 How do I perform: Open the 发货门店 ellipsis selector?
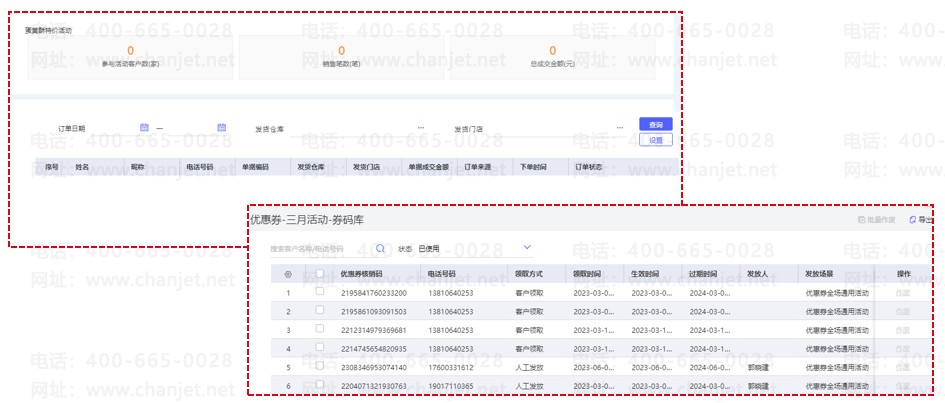coord(620,128)
